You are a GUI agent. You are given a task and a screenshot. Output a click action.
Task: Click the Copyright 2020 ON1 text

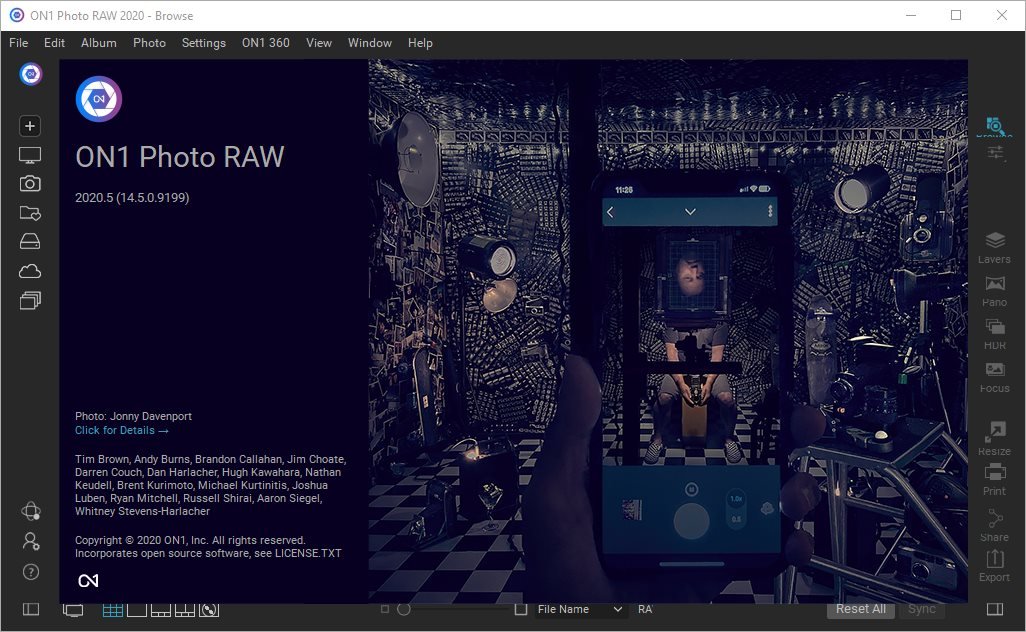click(x=190, y=540)
